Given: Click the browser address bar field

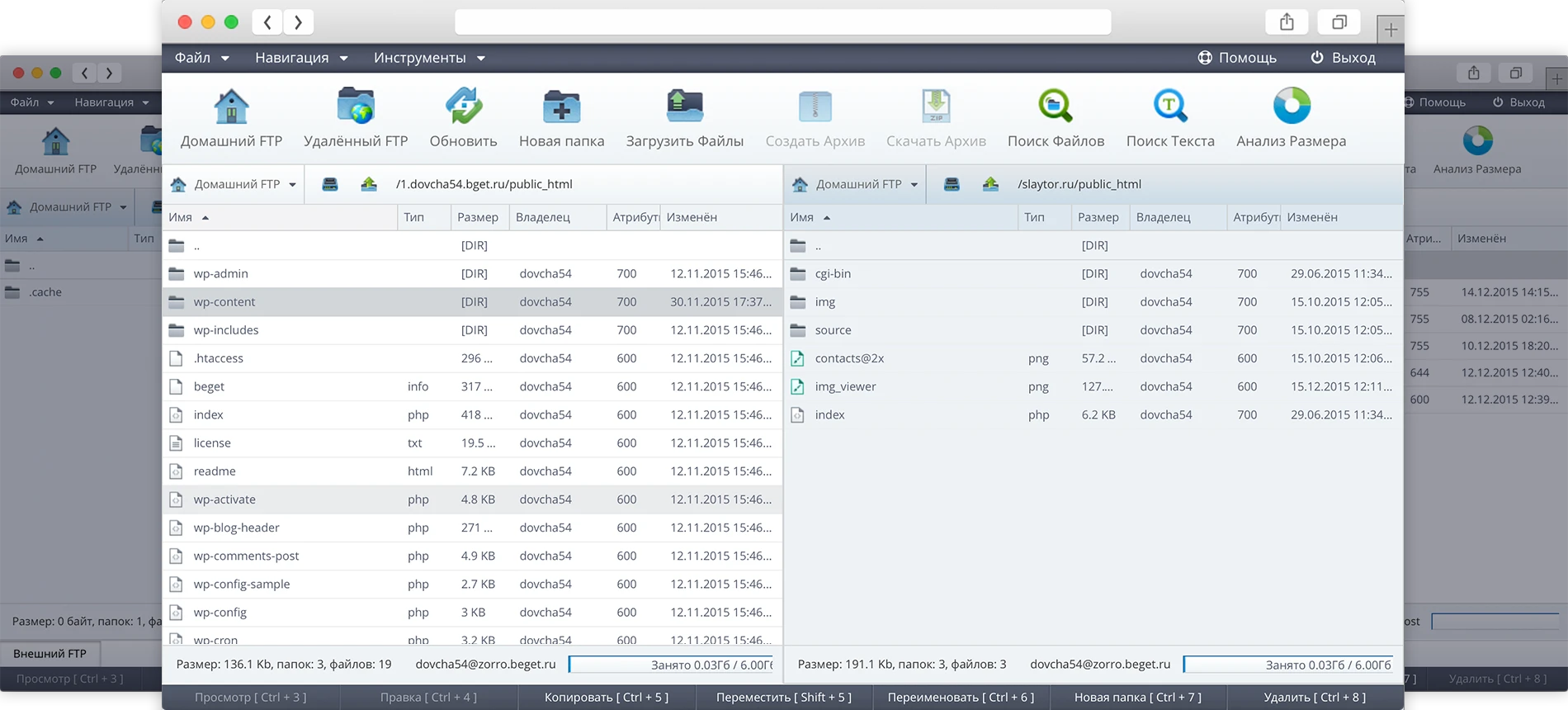Looking at the screenshot, I should point(782,22).
